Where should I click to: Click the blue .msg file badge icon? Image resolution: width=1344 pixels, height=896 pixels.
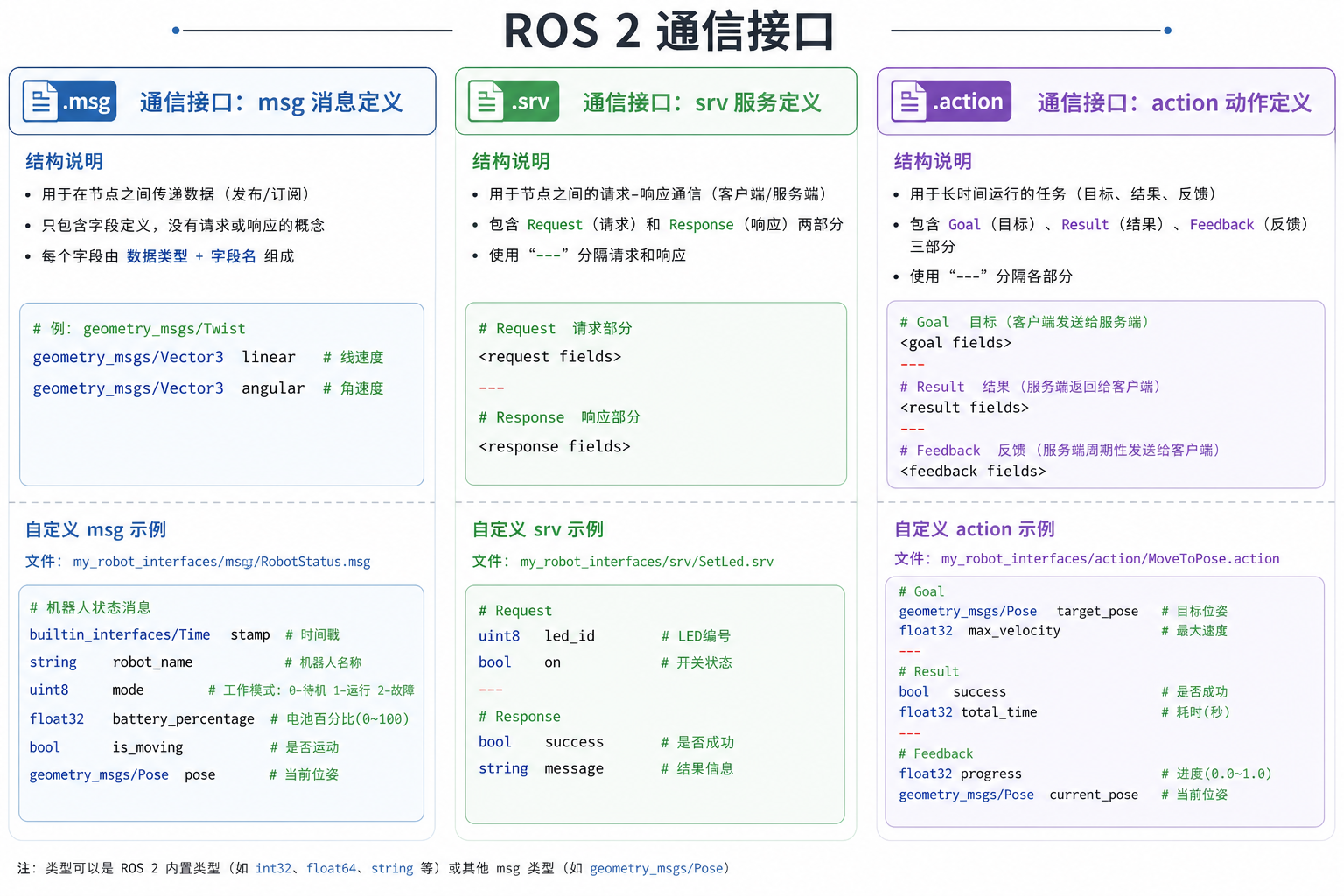point(69,102)
